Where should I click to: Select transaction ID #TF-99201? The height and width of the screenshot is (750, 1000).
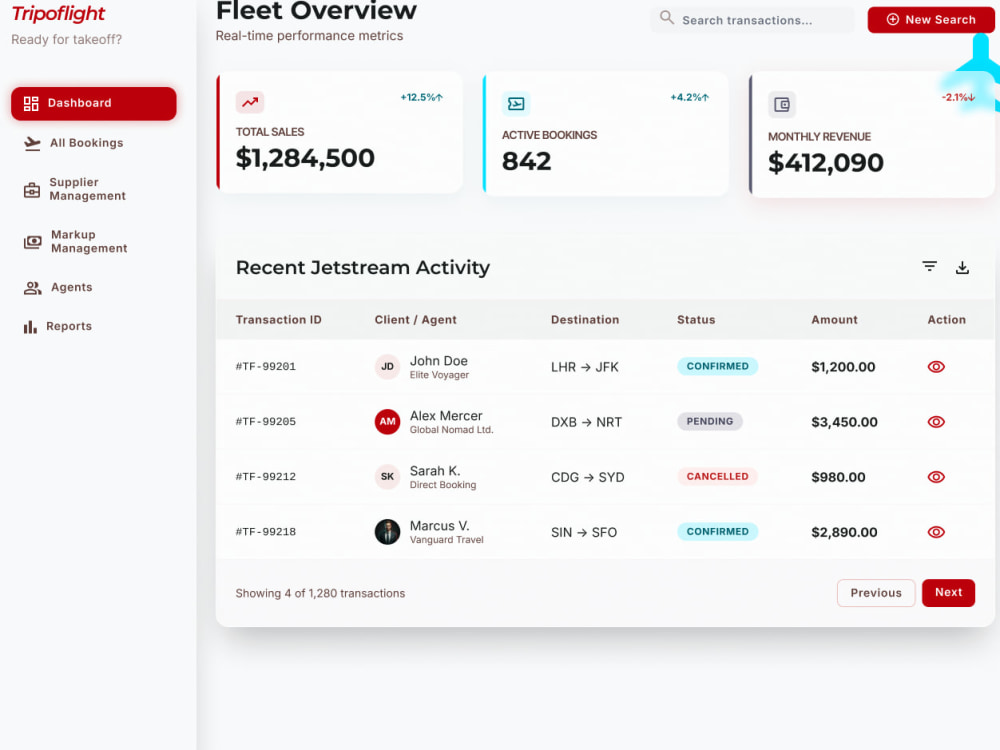(x=266, y=367)
